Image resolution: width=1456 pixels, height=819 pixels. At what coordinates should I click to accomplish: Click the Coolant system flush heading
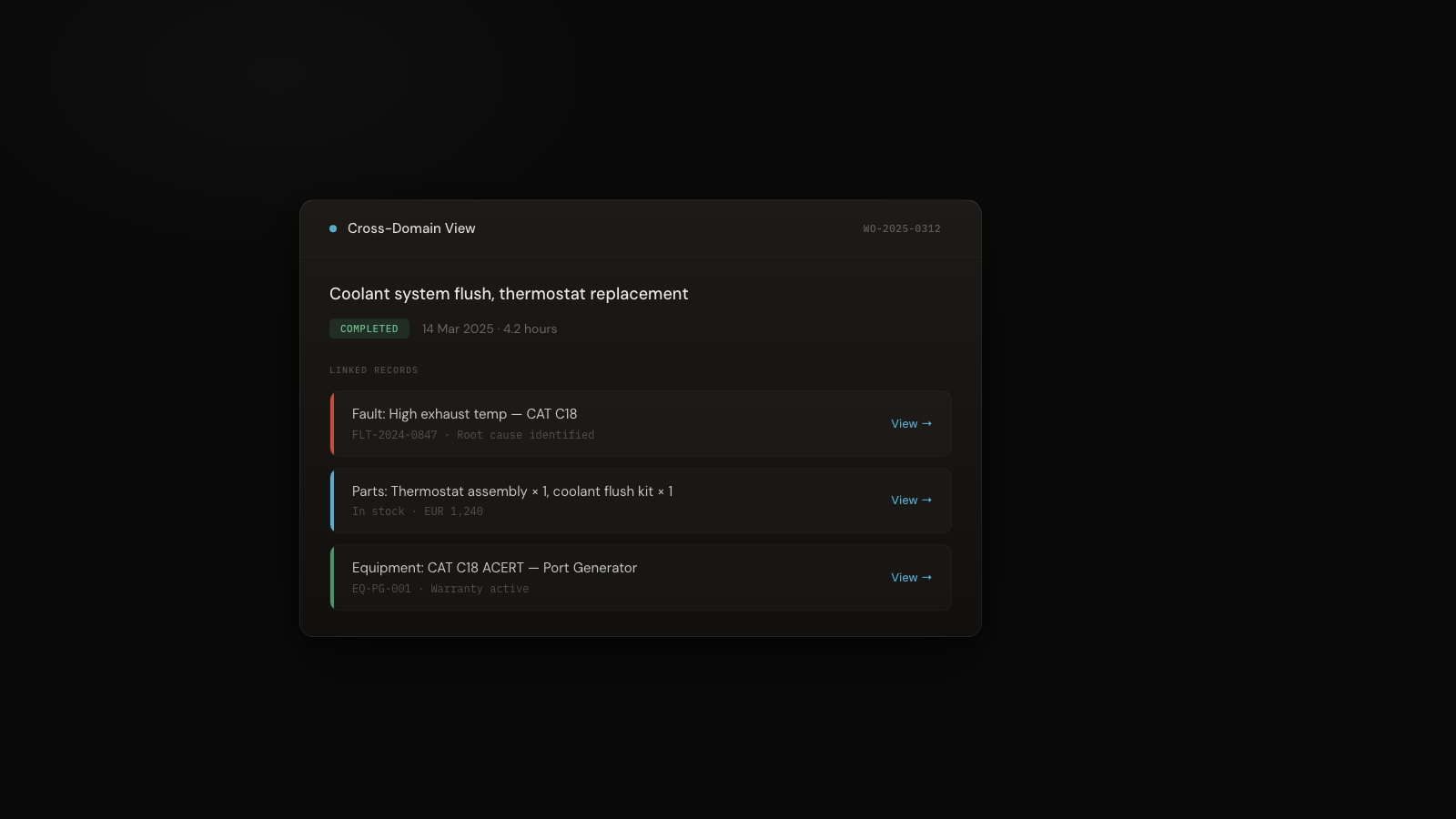click(x=509, y=294)
